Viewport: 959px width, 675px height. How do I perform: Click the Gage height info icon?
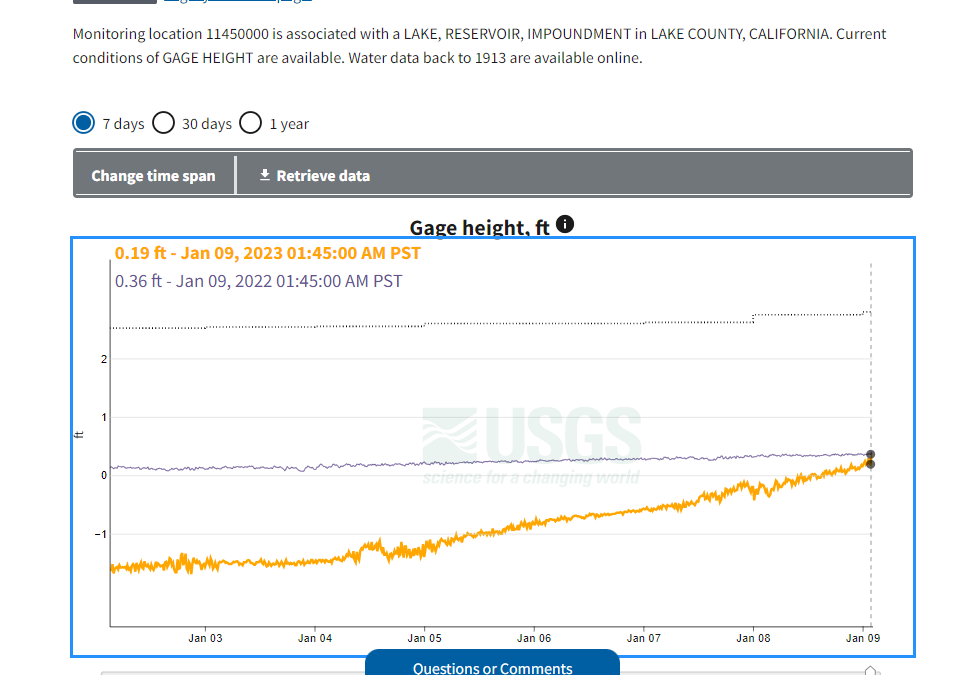click(x=565, y=224)
